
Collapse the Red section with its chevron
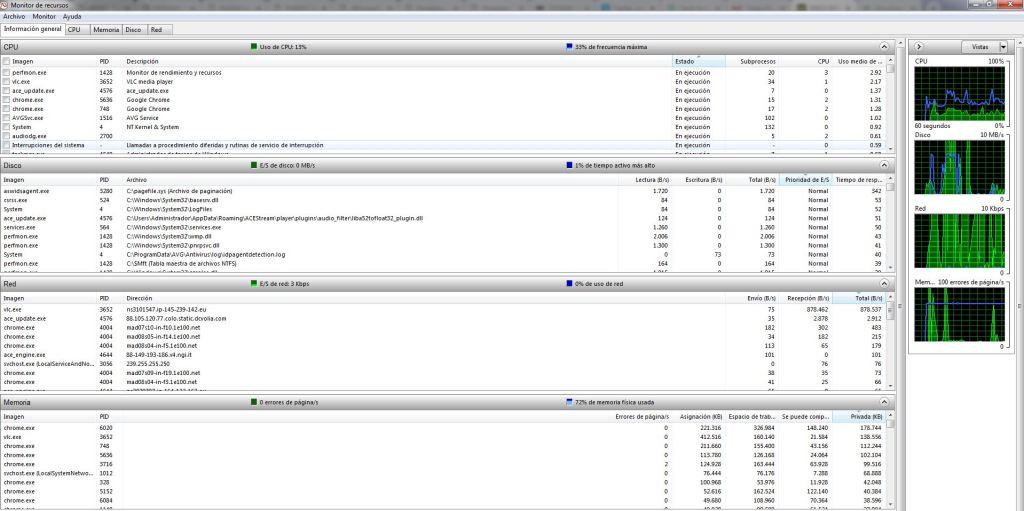(884, 284)
